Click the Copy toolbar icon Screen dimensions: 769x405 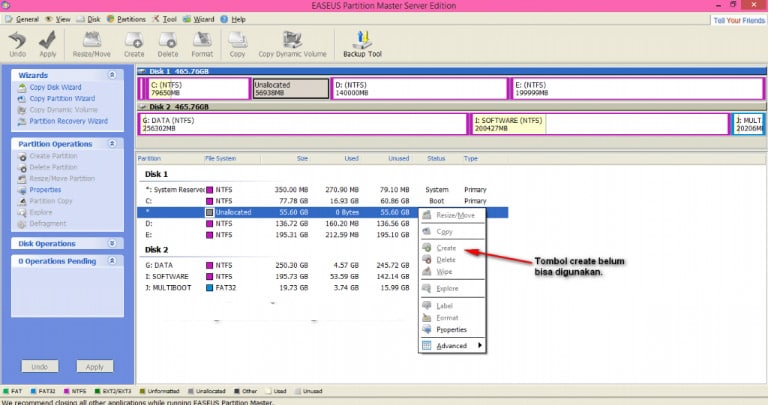(237, 44)
